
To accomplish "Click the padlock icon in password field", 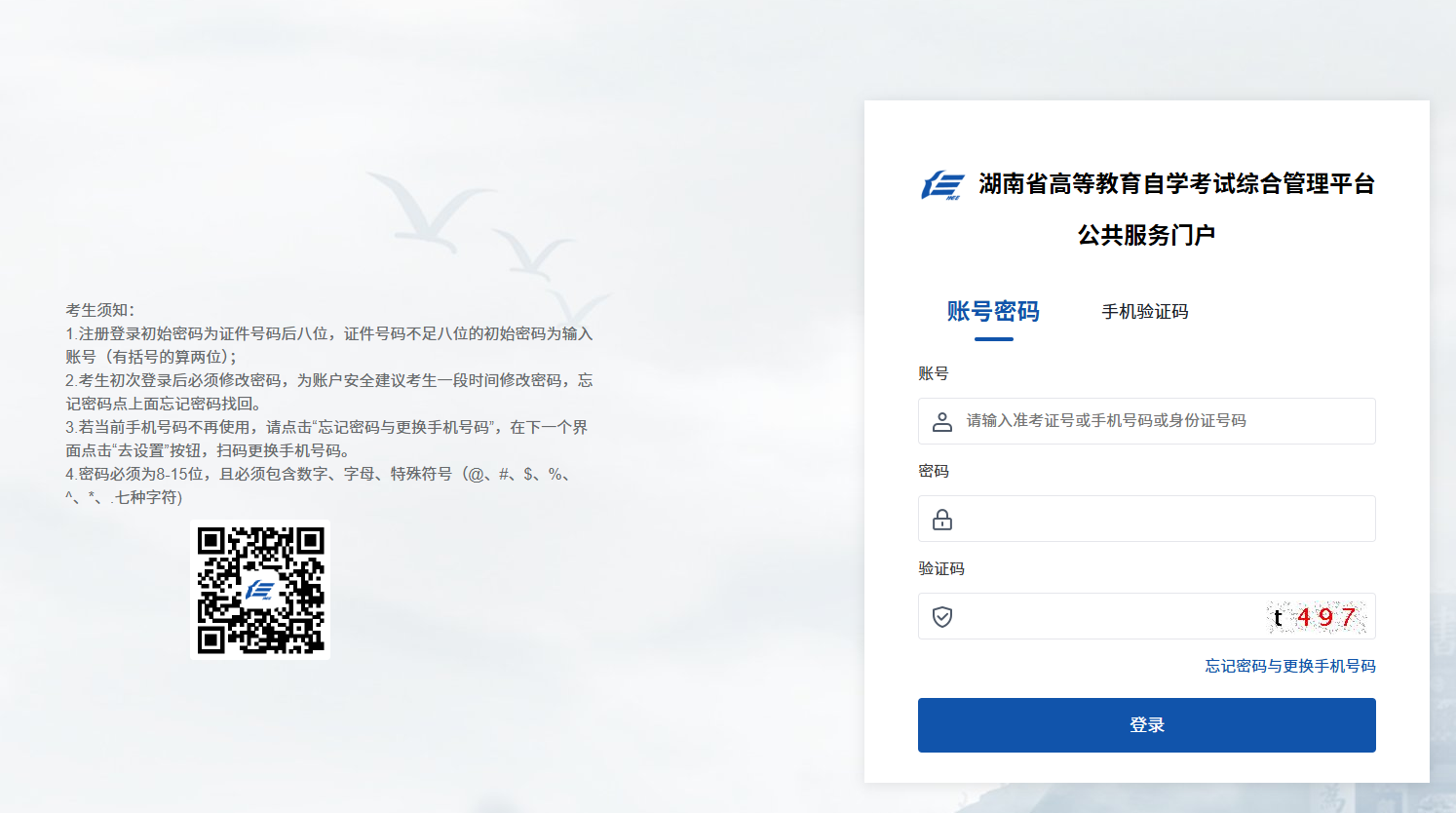I will pos(942,520).
